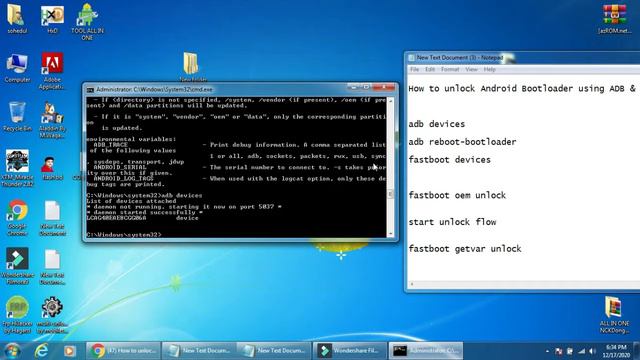Open the sohedul folder on desktop
The width and height of the screenshot is (640, 360).
pyautogui.click(x=16, y=18)
